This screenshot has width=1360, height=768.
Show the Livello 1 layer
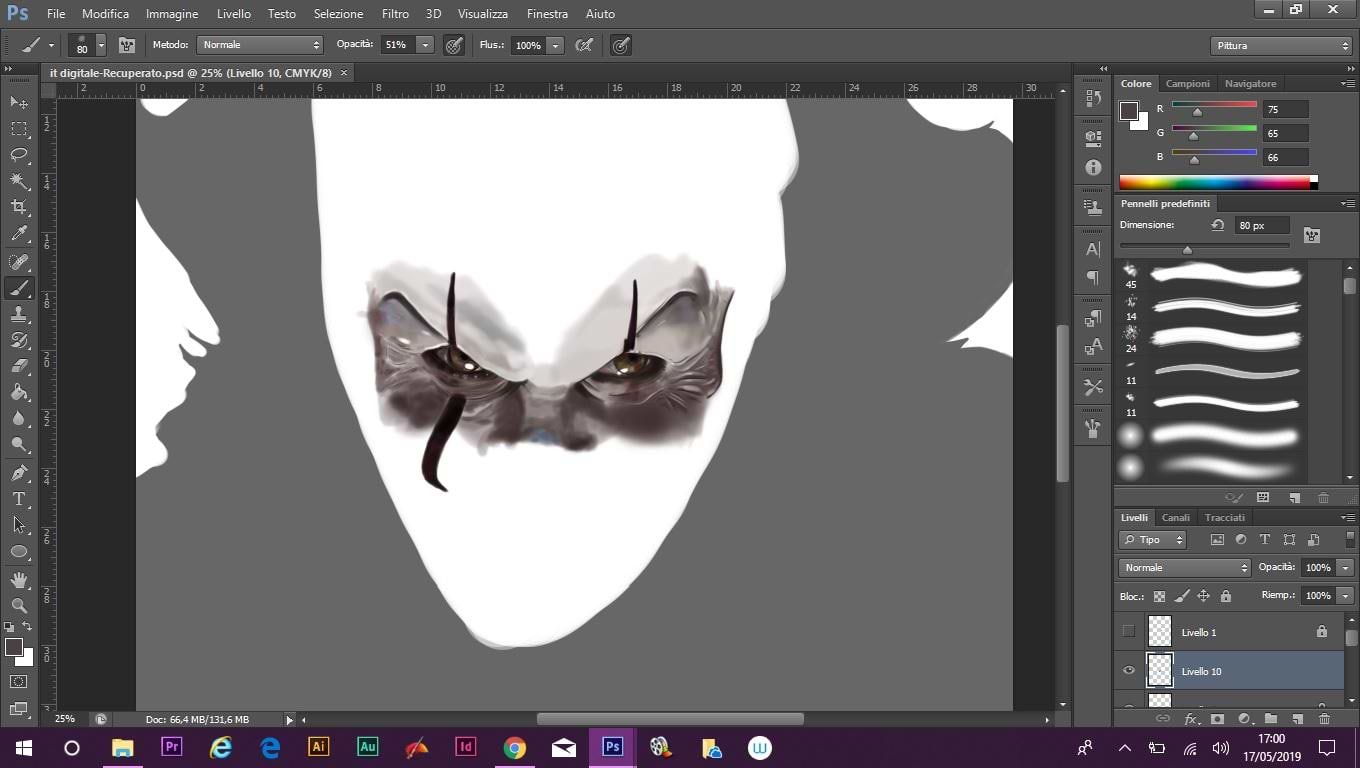point(1129,632)
